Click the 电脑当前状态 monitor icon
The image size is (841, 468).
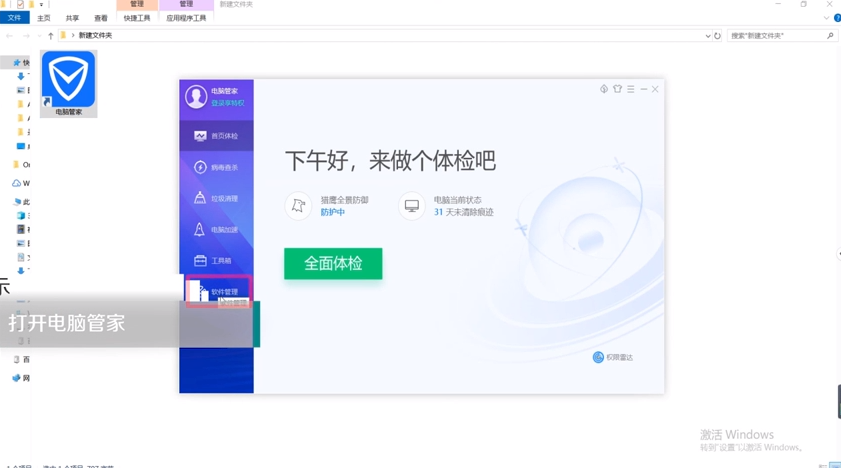(x=411, y=205)
